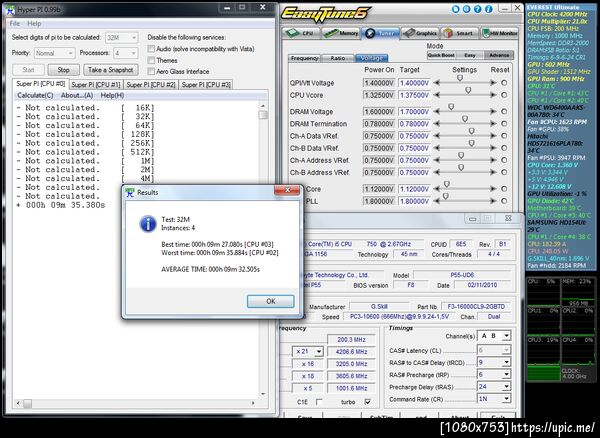Click the left arrow for Ch-A Data VRef
The image size is (600, 438).
coord(437,136)
